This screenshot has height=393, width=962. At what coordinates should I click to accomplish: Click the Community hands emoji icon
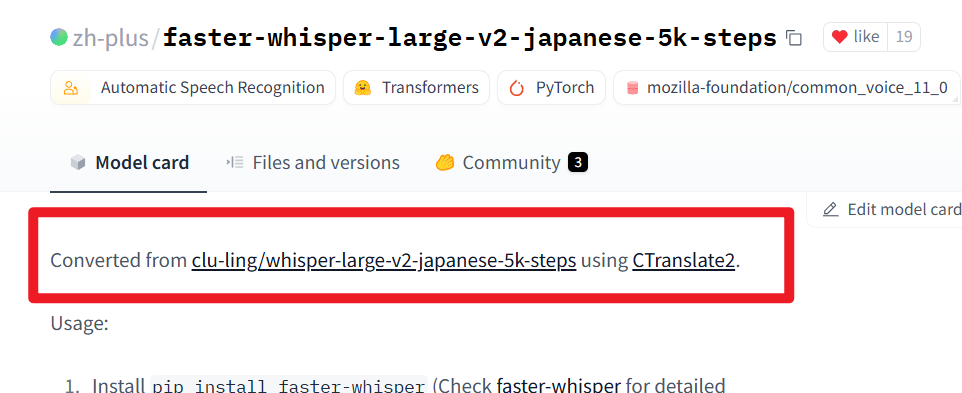tap(444, 162)
